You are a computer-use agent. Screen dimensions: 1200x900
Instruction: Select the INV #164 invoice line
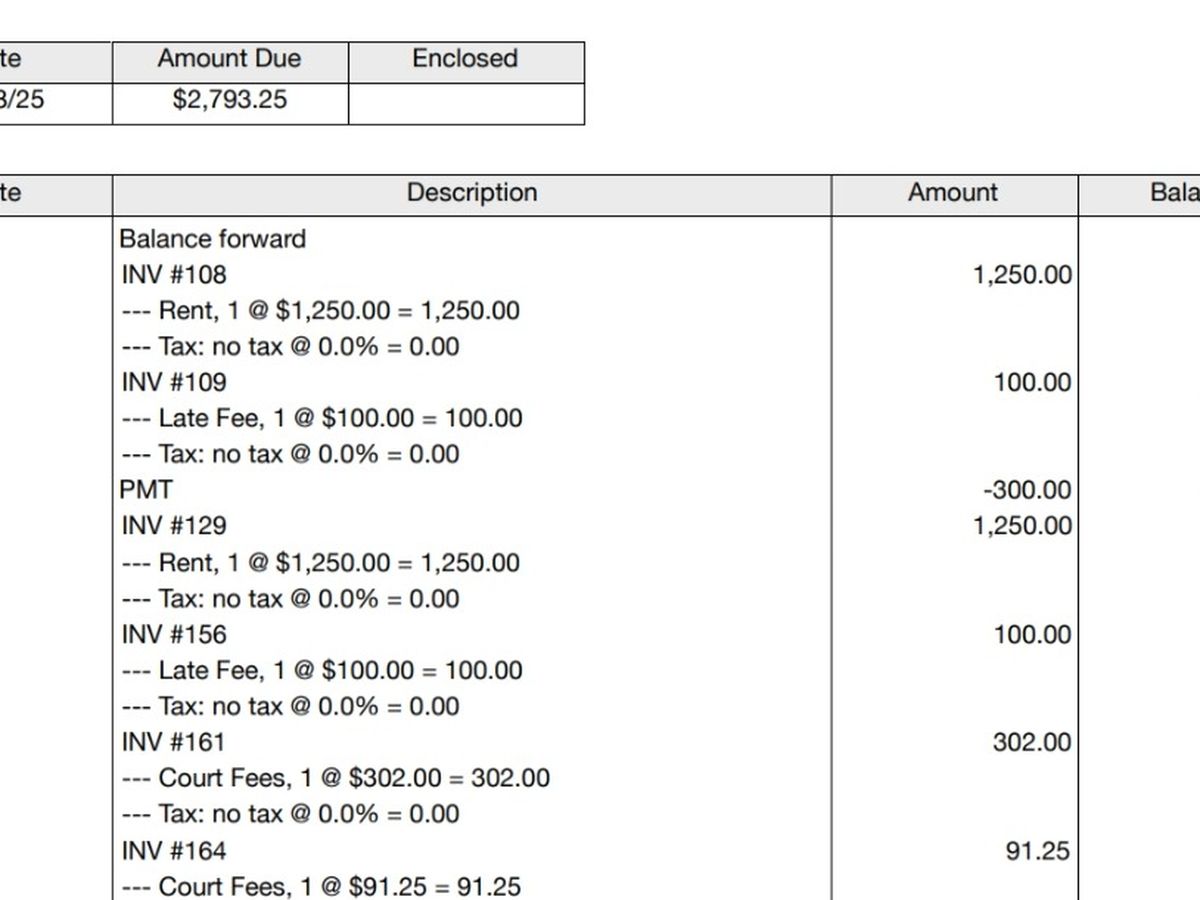(x=174, y=851)
